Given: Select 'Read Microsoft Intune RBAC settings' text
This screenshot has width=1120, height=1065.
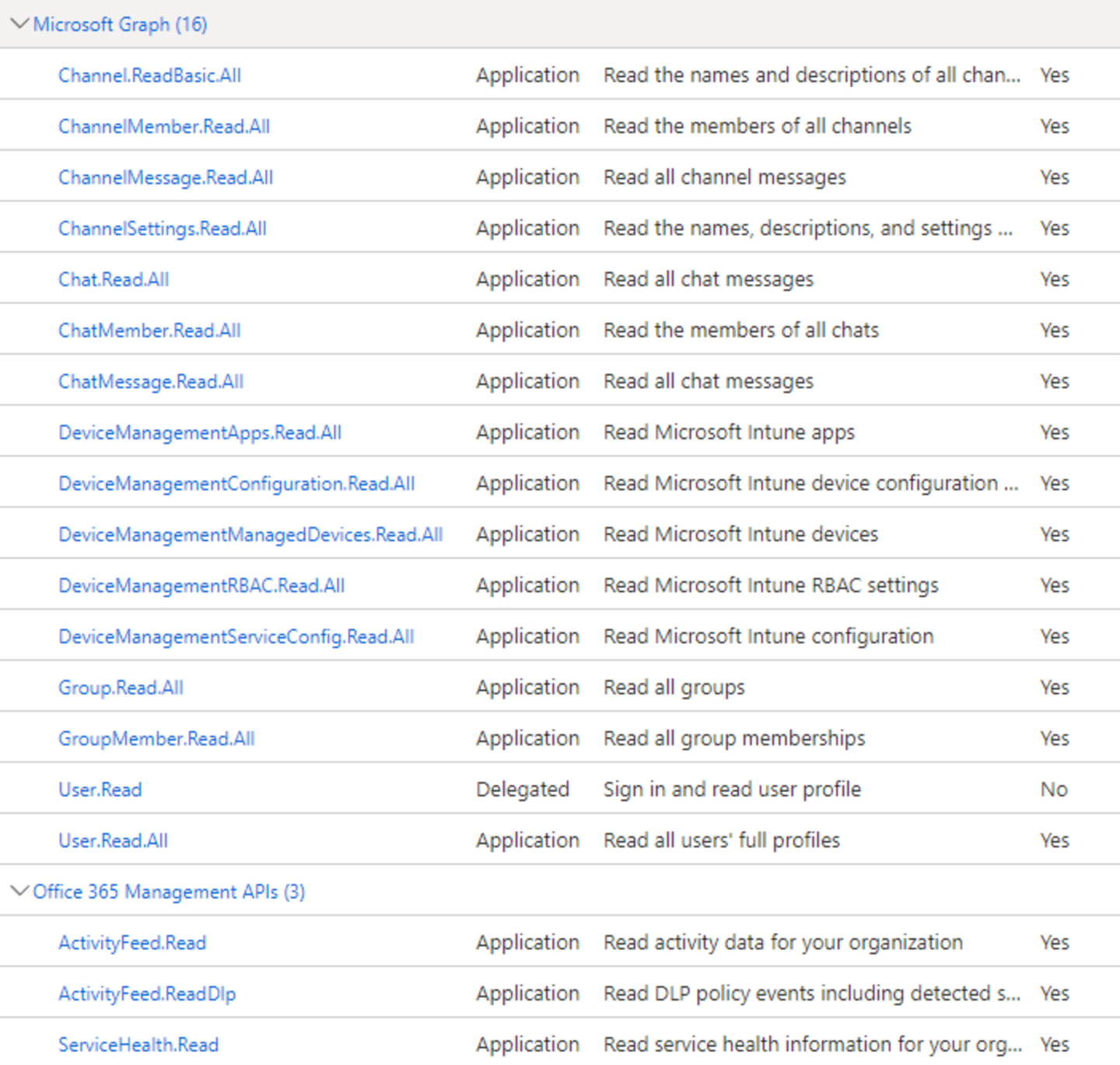Looking at the screenshot, I should [x=771, y=586].
